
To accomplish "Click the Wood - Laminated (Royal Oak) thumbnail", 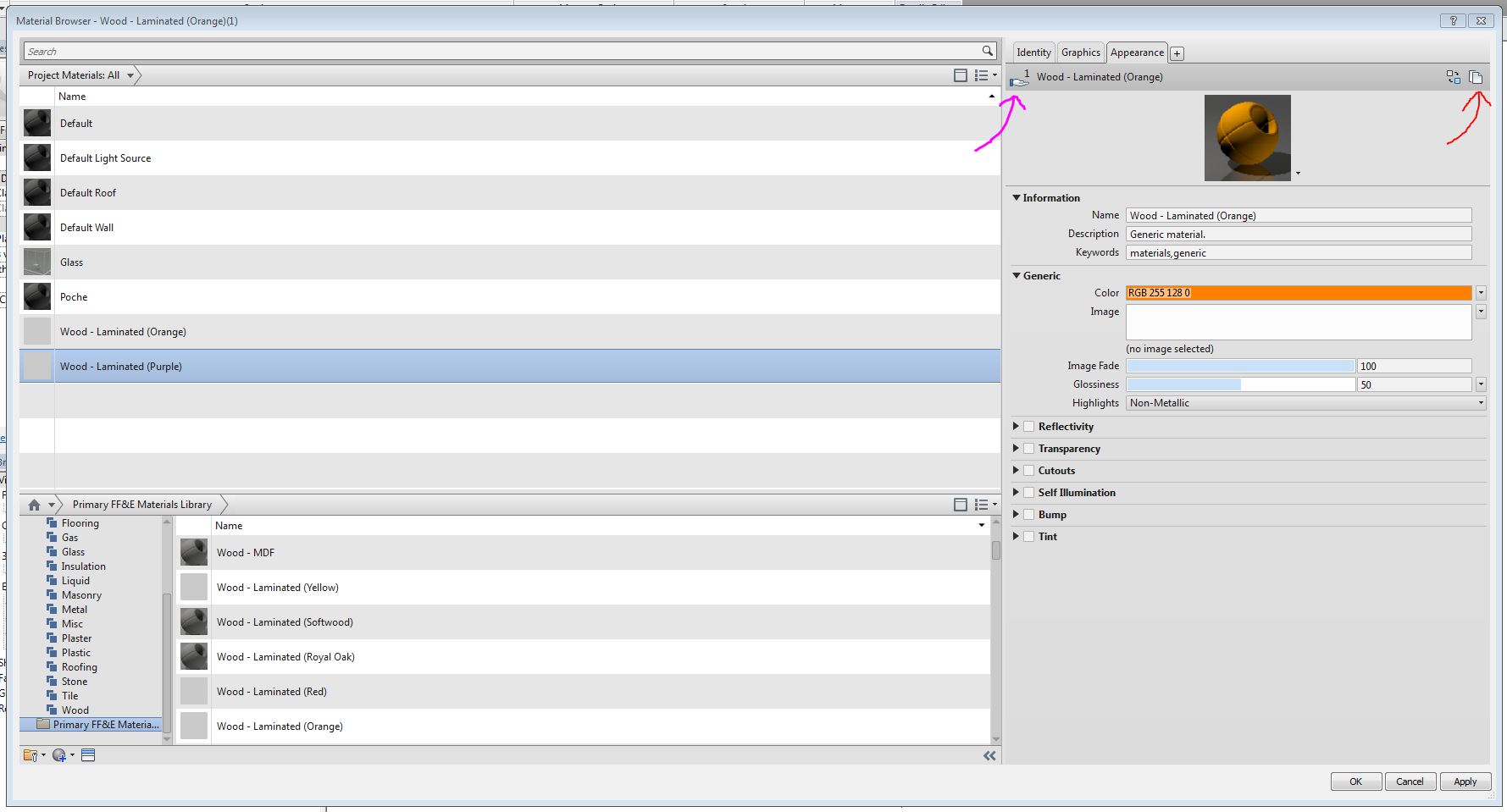I will pos(194,657).
